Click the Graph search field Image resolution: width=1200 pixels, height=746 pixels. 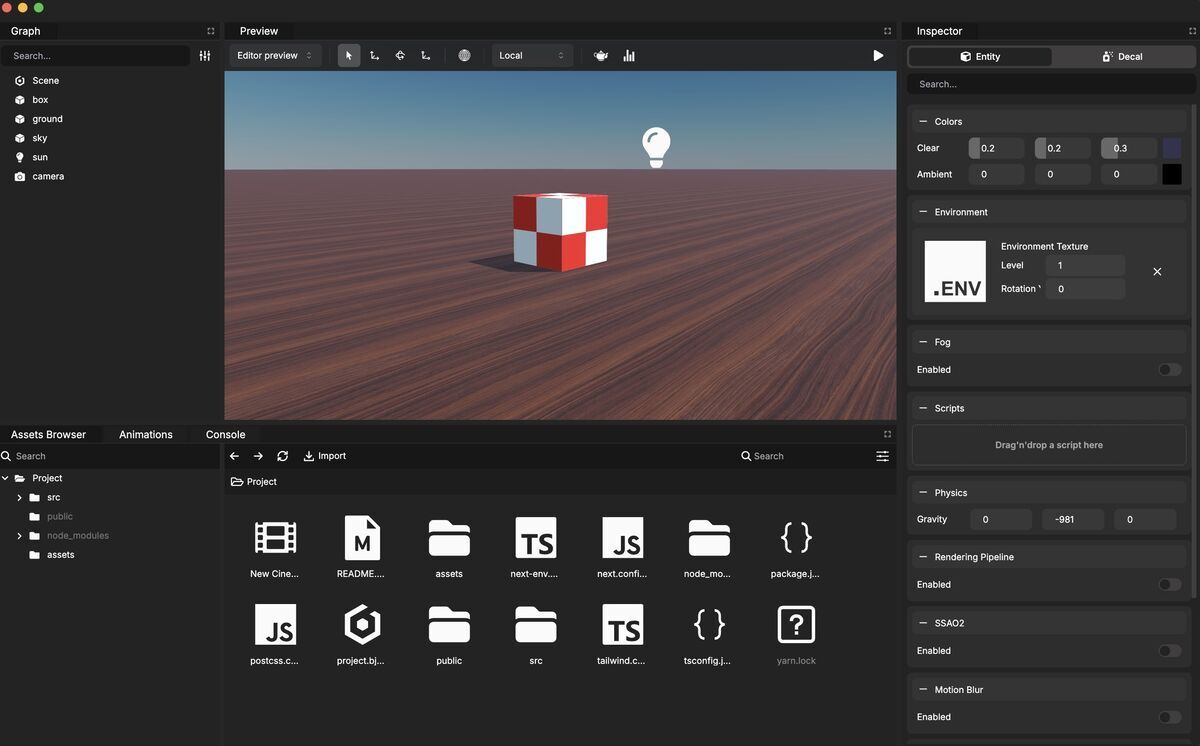[96, 56]
